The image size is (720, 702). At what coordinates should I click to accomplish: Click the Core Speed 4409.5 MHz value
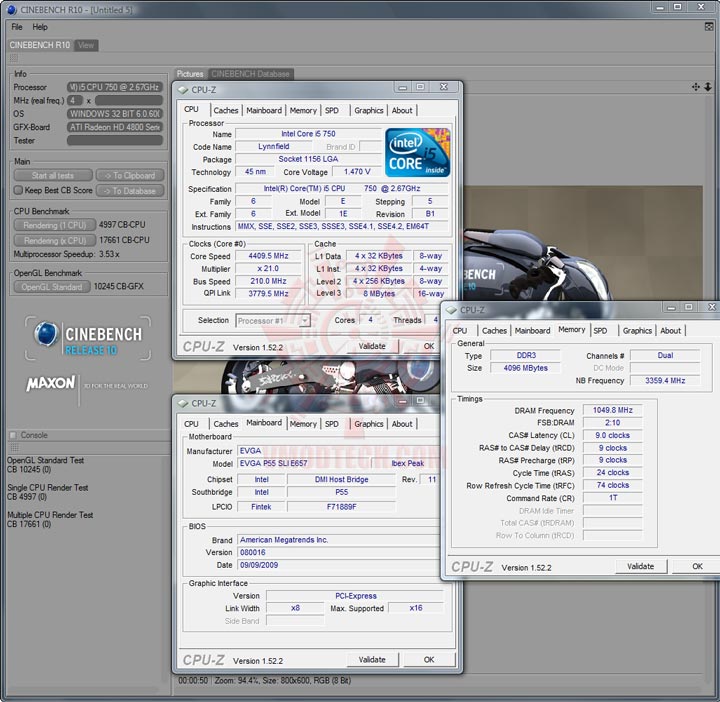268,256
